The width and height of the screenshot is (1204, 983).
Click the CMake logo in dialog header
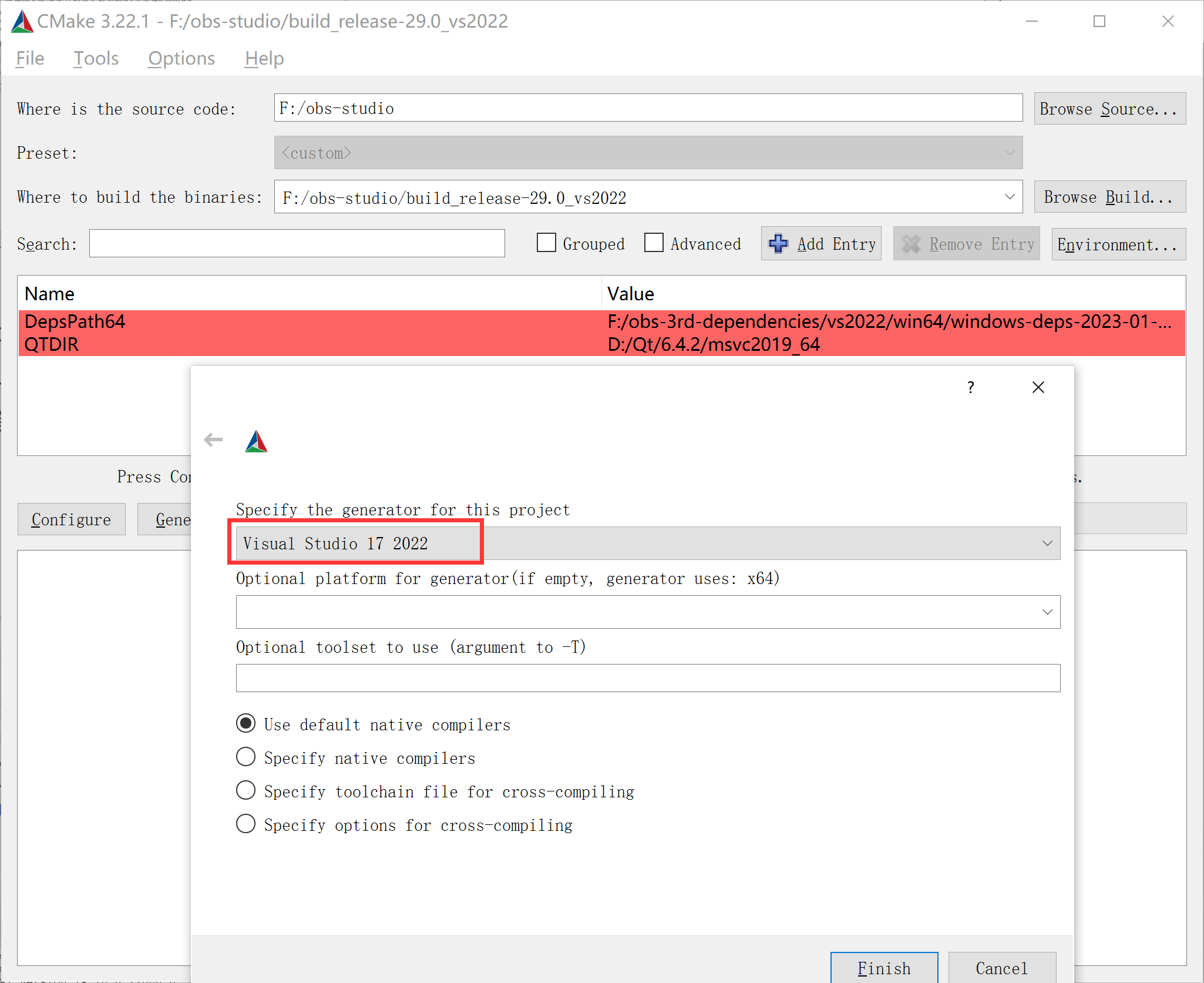coord(256,441)
